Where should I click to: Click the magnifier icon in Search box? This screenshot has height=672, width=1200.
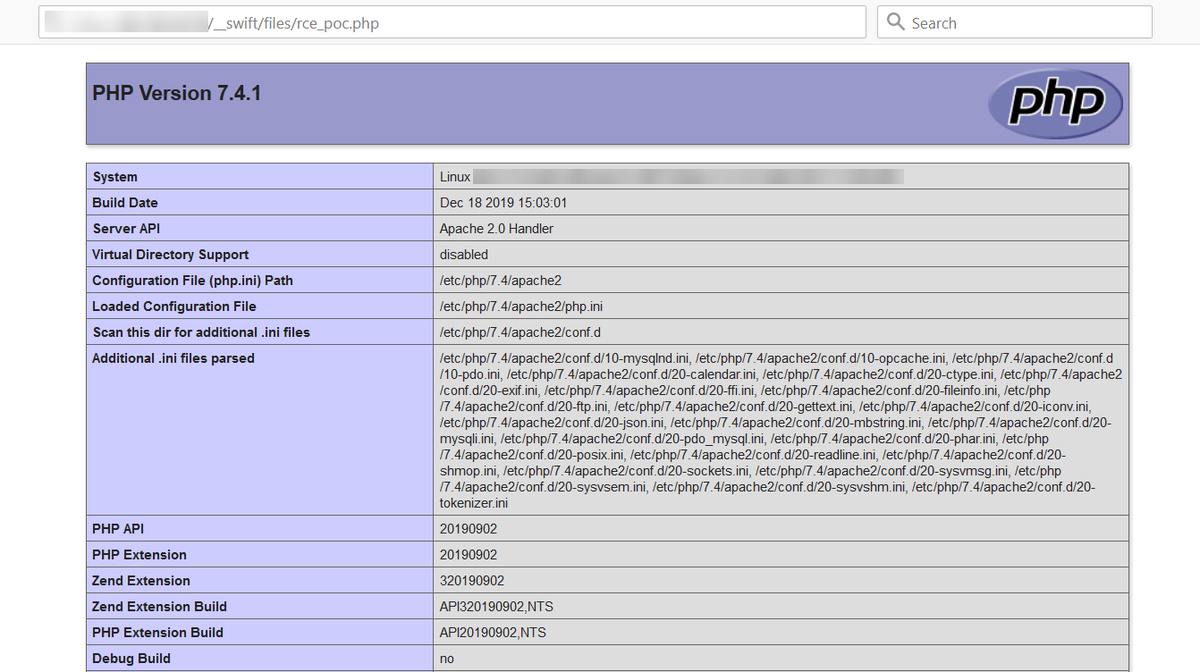(x=895, y=22)
